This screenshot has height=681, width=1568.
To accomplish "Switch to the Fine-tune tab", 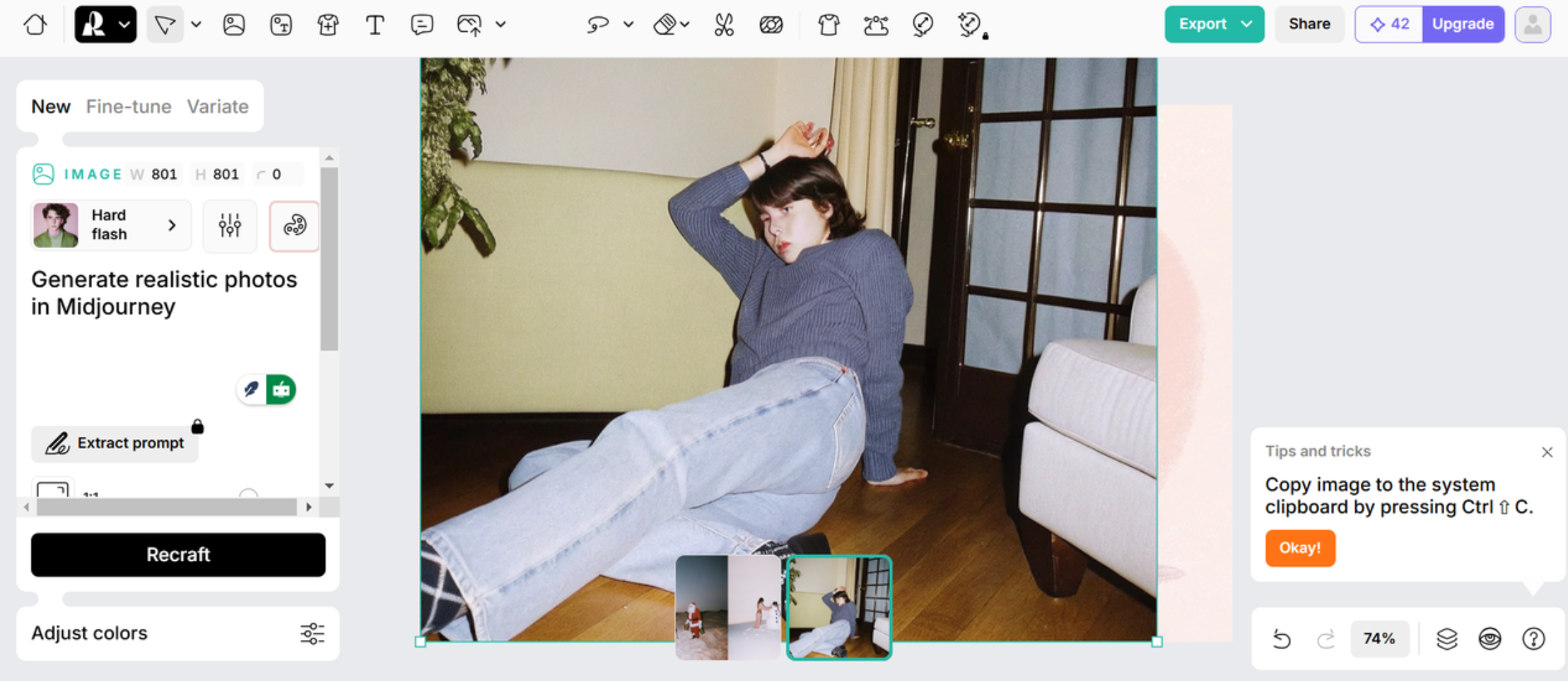I will click(x=129, y=106).
